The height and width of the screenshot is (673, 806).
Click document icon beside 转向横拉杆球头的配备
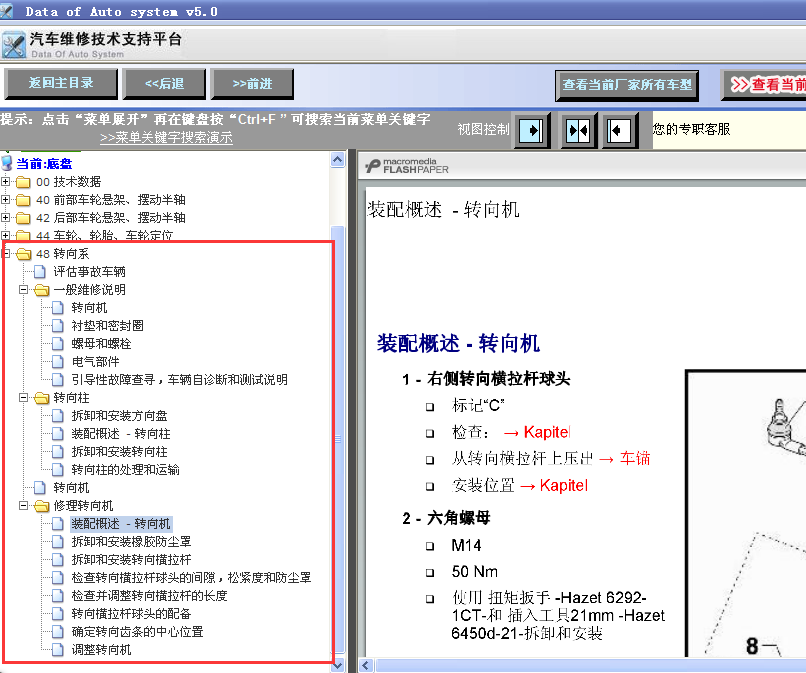(58, 613)
